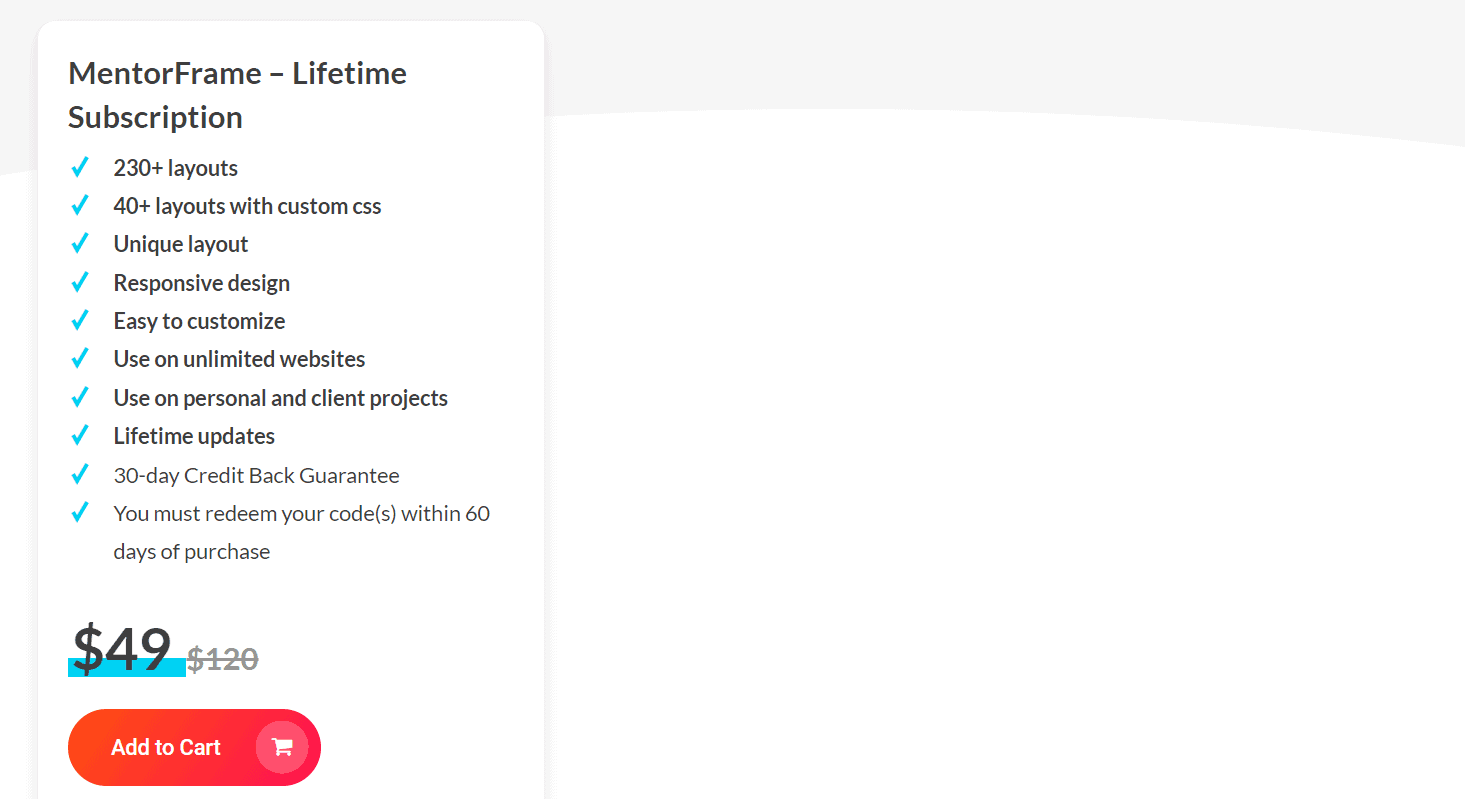Select the Responsive design list entry

(201, 281)
